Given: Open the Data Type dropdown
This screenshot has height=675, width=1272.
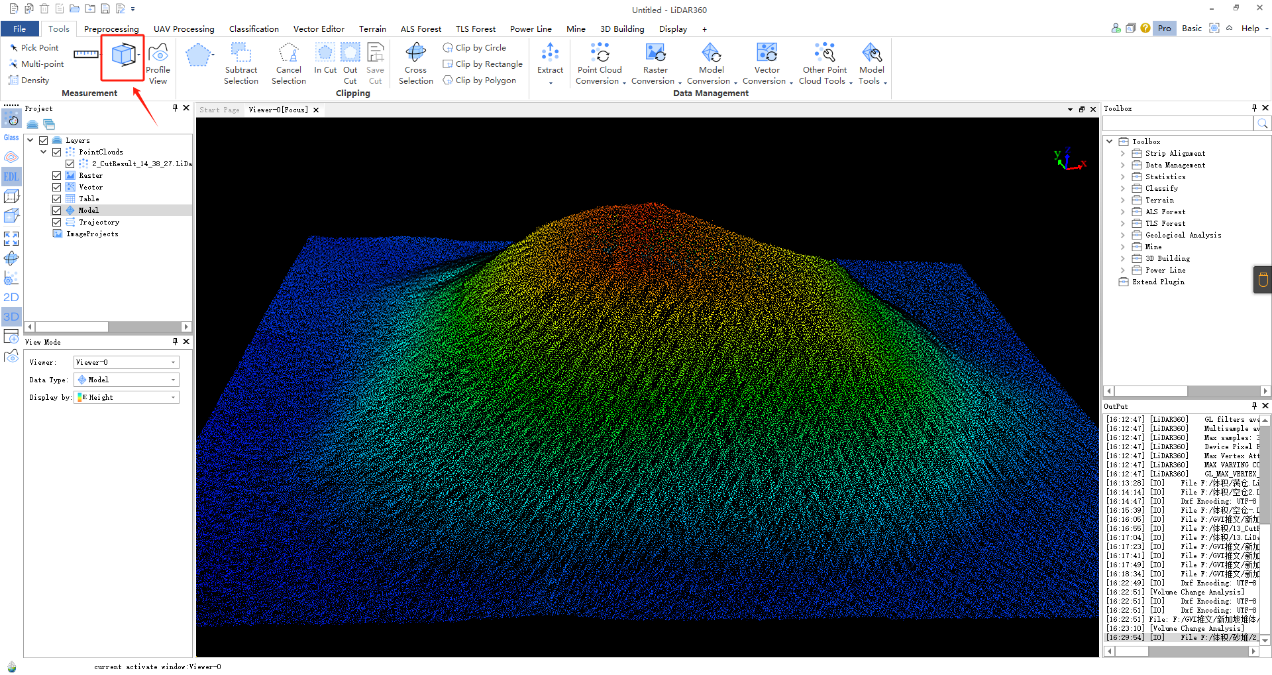Looking at the screenshot, I should 126,380.
